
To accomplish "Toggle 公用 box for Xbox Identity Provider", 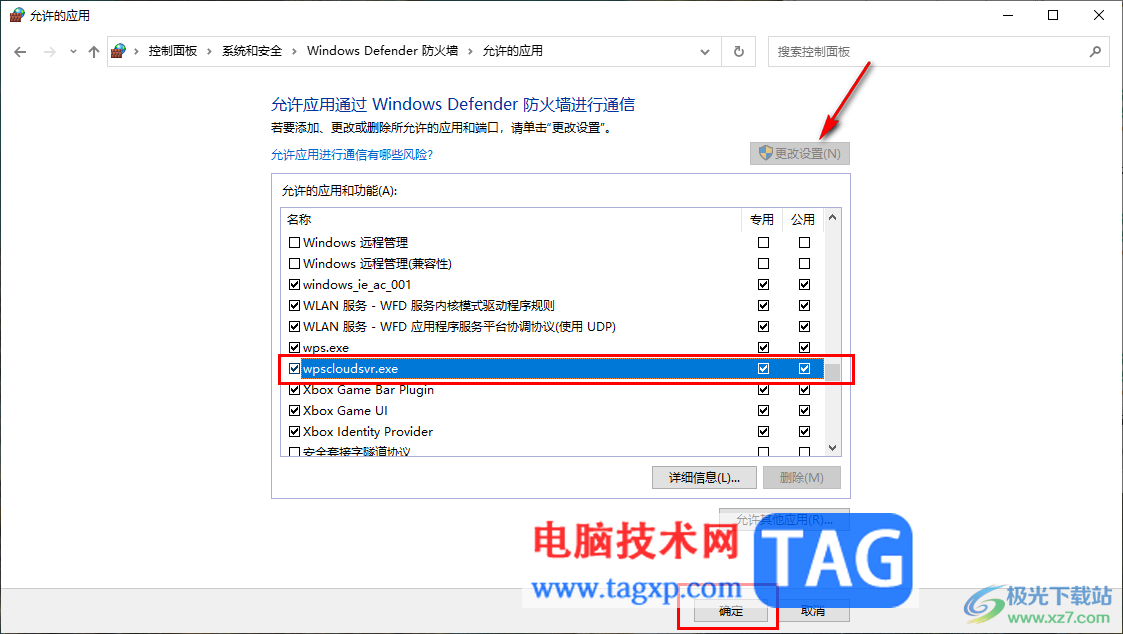I will click(x=804, y=432).
